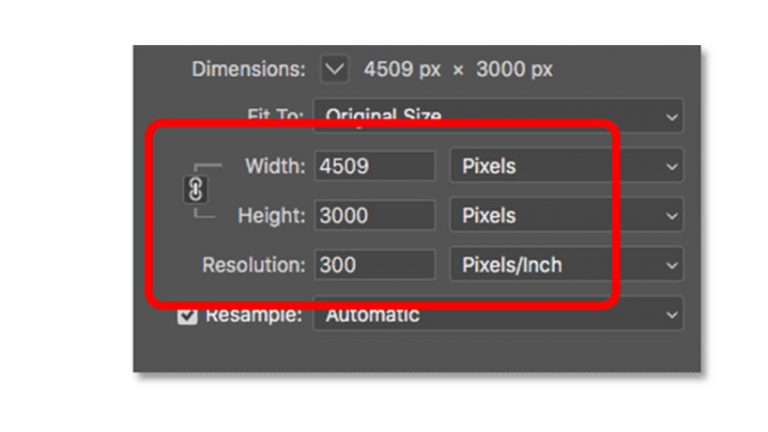Uncheck the Resample checkbox

tap(187, 316)
